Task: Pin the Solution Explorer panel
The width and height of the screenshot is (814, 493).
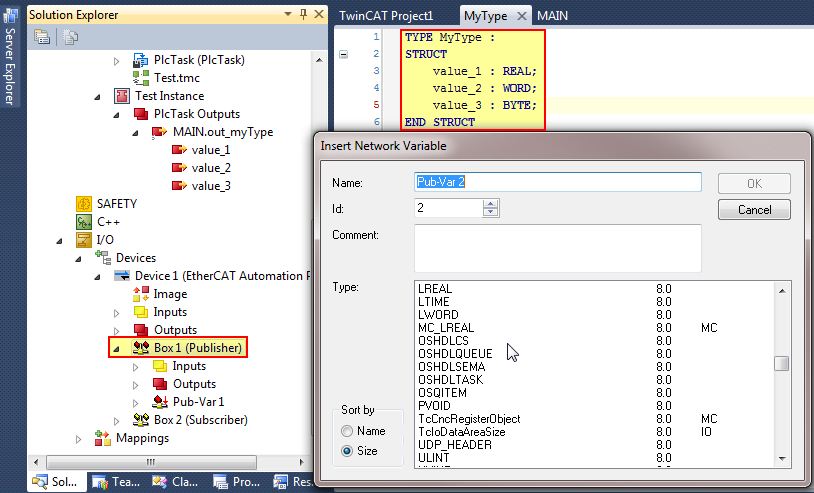Action: pyautogui.click(x=304, y=15)
